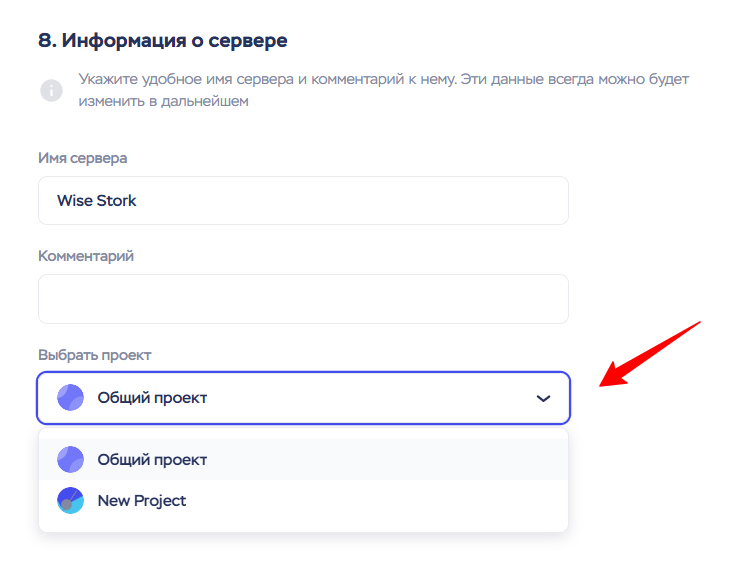
Task: Collapse the project list using the chevron arrow
Action: (543, 398)
